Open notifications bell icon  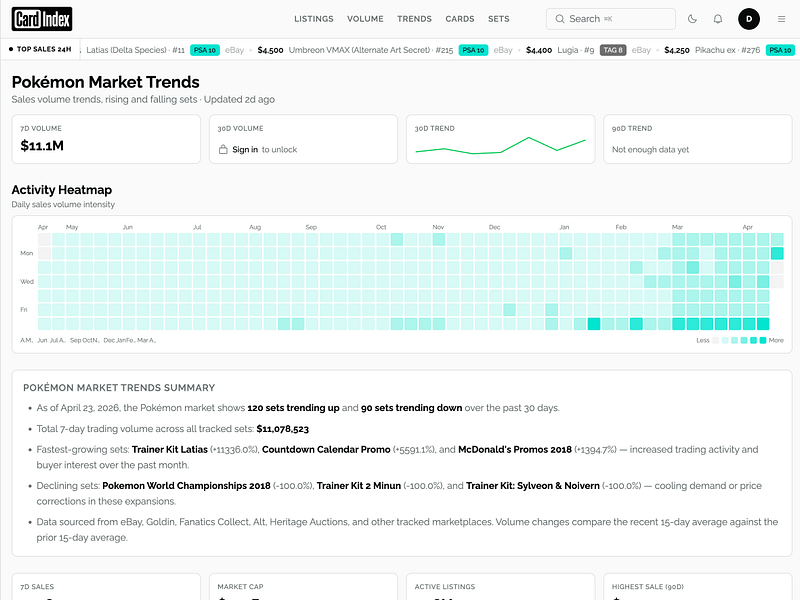click(718, 19)
